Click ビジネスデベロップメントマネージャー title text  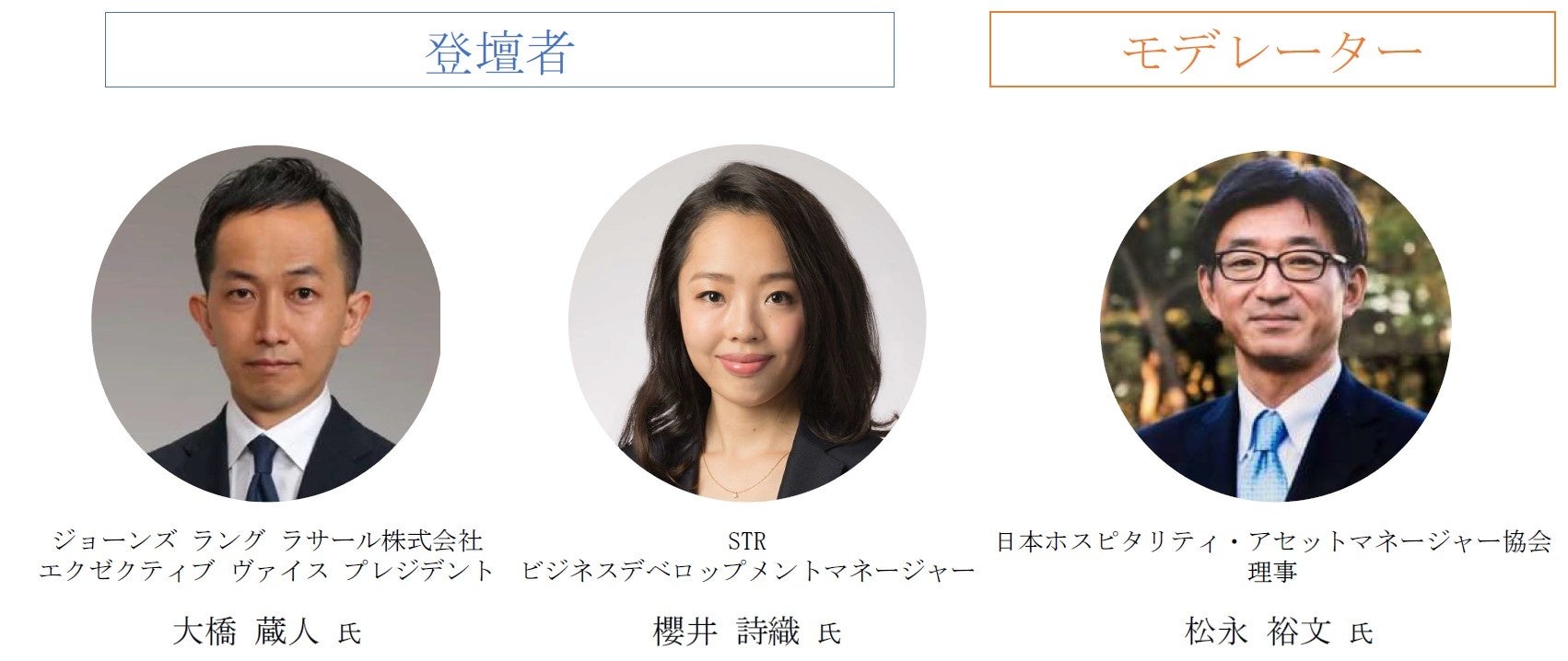[747, 571]
